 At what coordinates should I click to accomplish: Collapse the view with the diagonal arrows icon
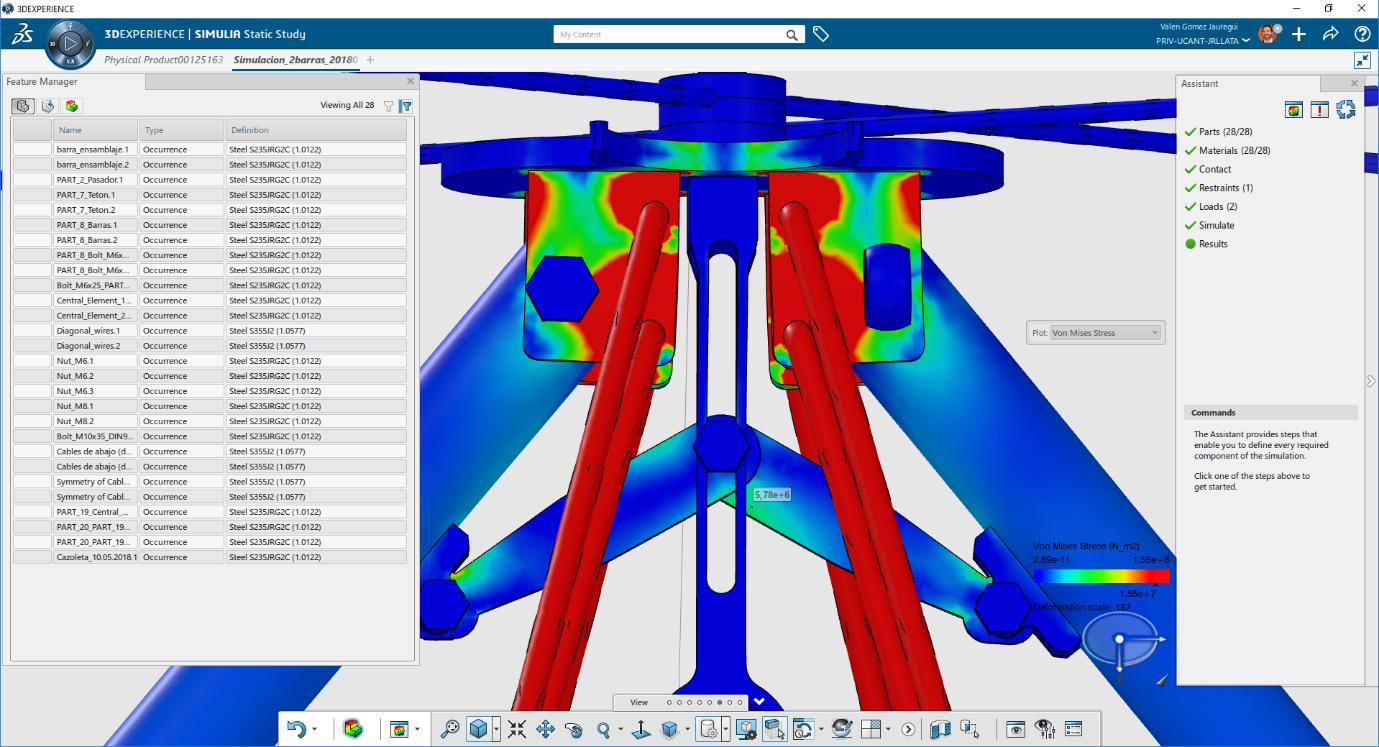click(x=1362, y=60)
